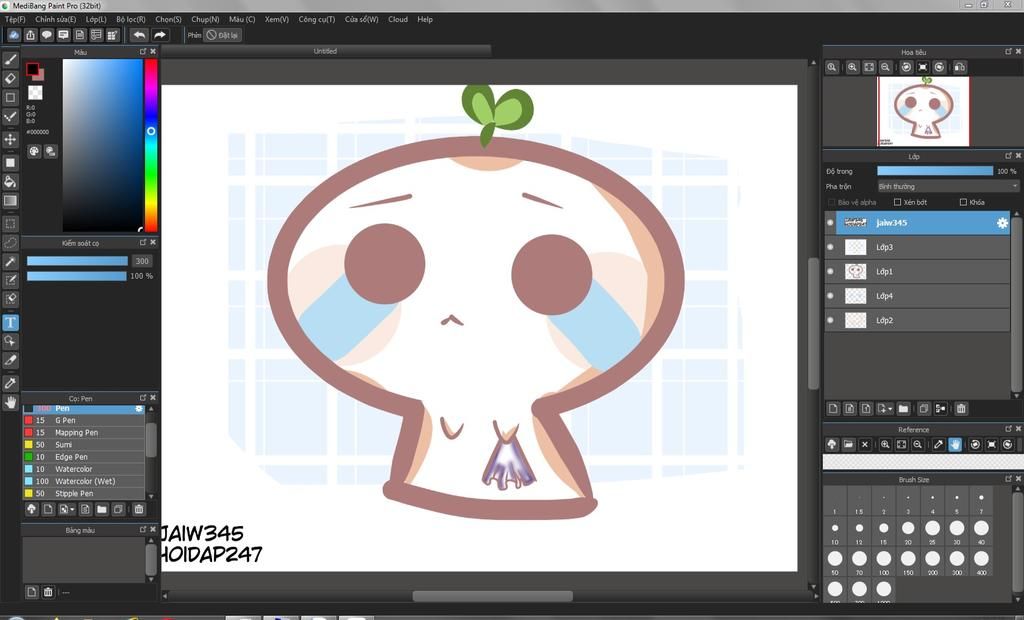Open the Tệp(F) menu
Screen dimensions: 1024x620
(x=14, y=20)
